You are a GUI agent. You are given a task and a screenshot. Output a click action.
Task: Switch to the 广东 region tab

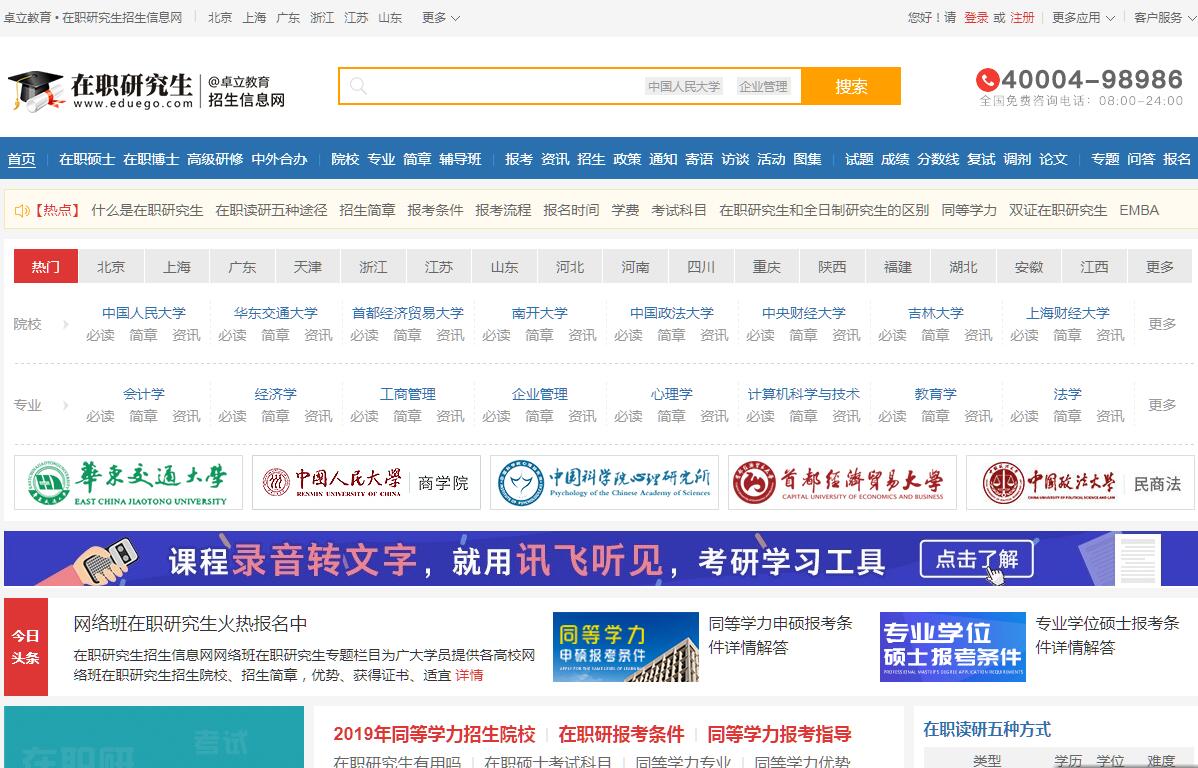tap(242, 267)
